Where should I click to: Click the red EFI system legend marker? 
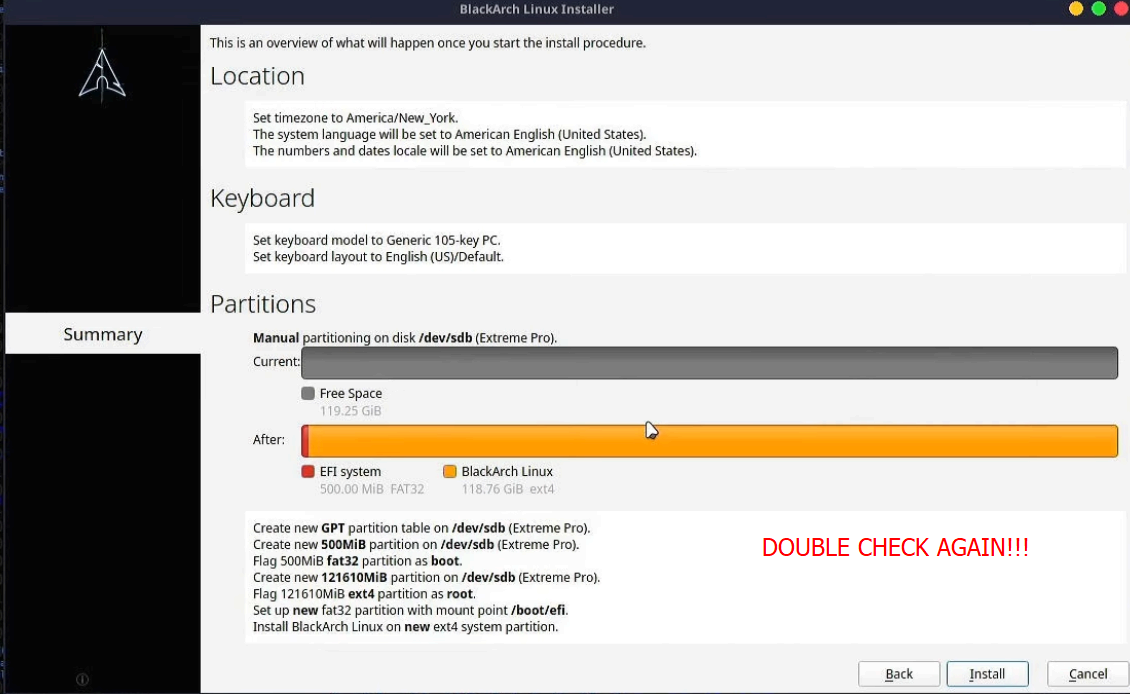(x=307, y=471)
